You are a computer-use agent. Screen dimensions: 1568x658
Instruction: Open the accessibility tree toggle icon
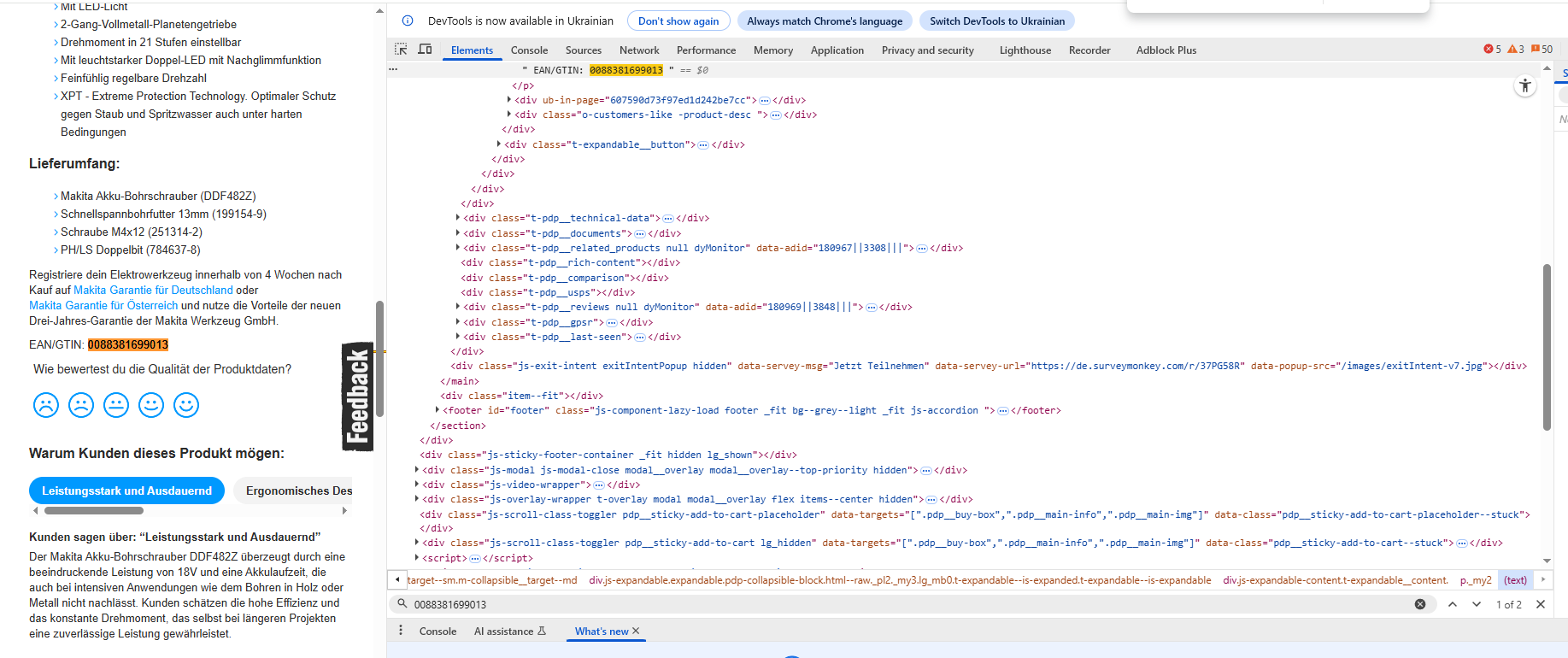pyautogui.click(x=1525, y=85)
